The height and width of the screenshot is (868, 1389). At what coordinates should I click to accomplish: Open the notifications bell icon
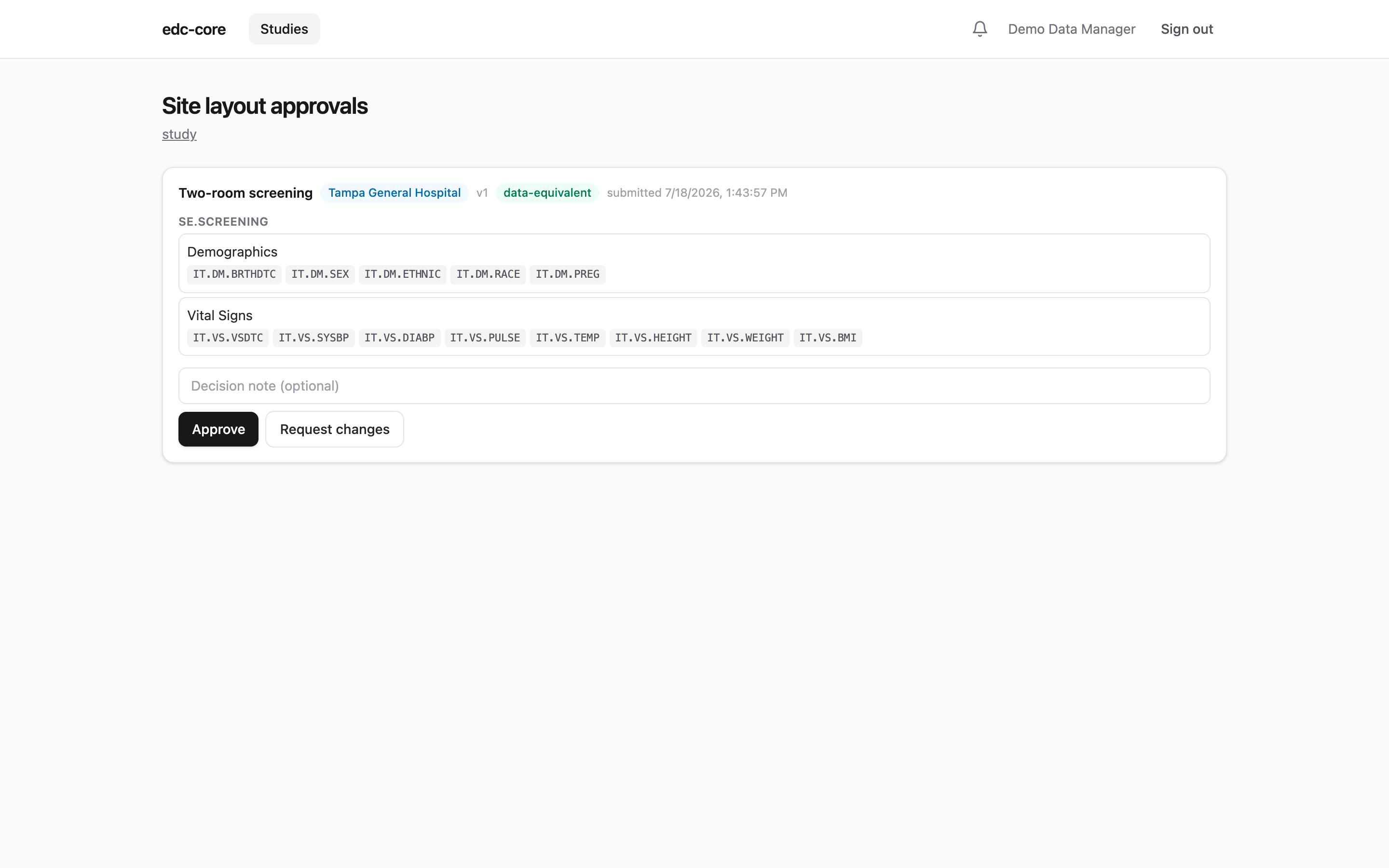pos(980,29)
